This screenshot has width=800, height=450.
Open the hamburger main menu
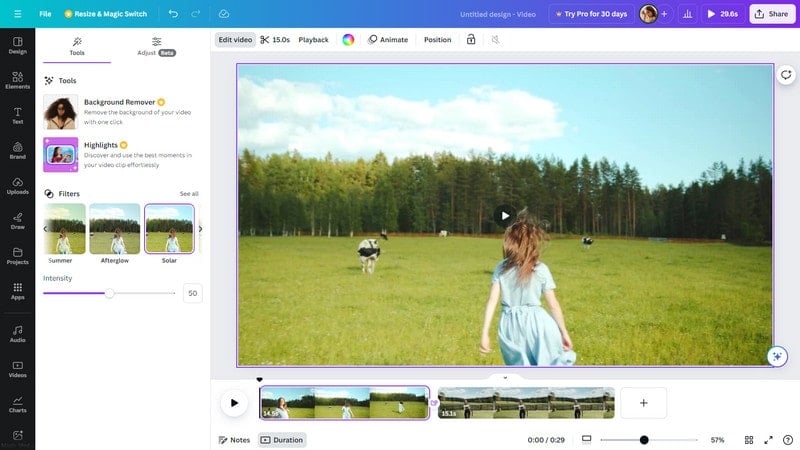[x=18, y=14]
